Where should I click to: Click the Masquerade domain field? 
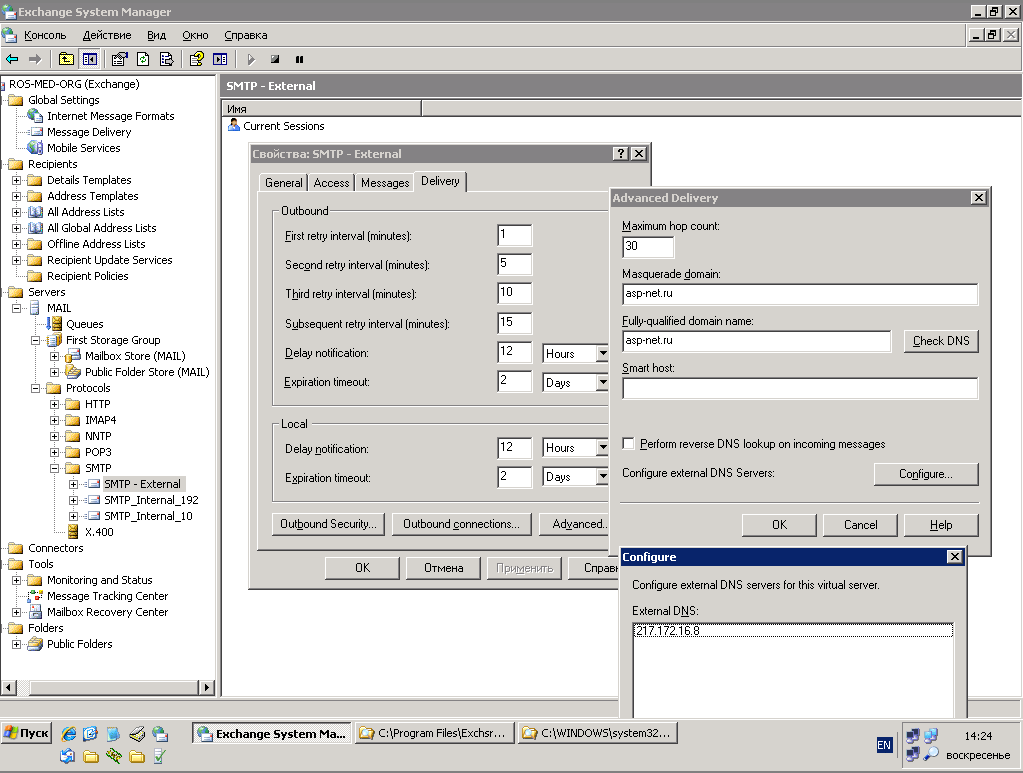tap(800, 294)
